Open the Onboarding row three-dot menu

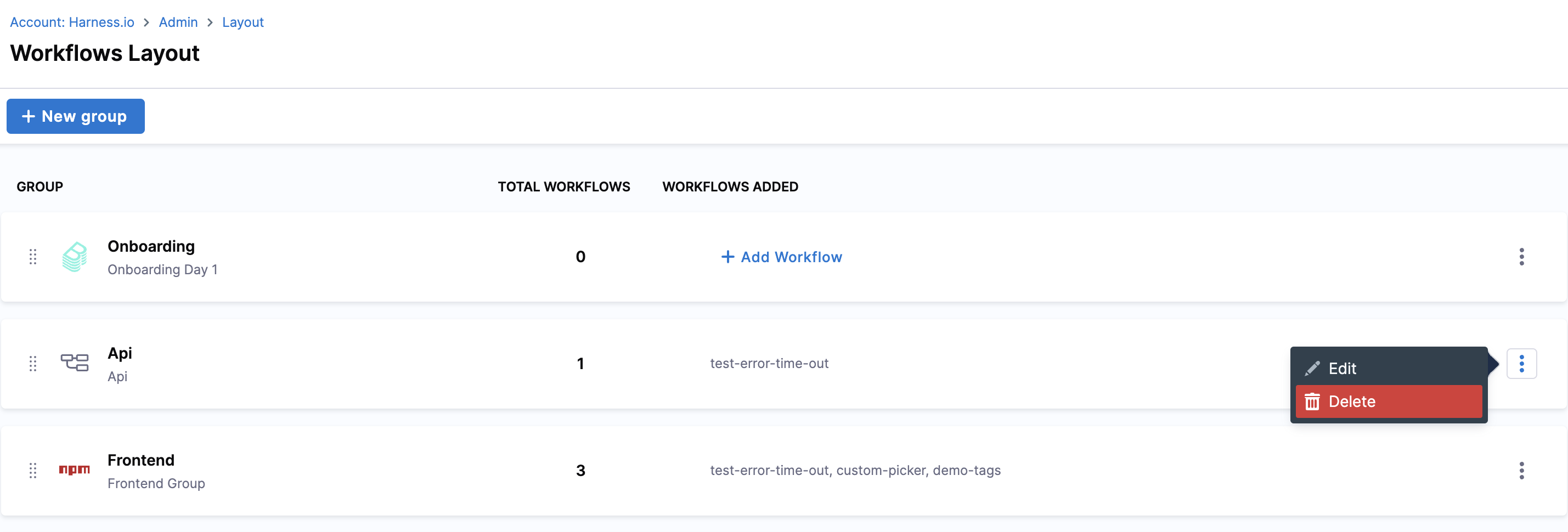1521,257
